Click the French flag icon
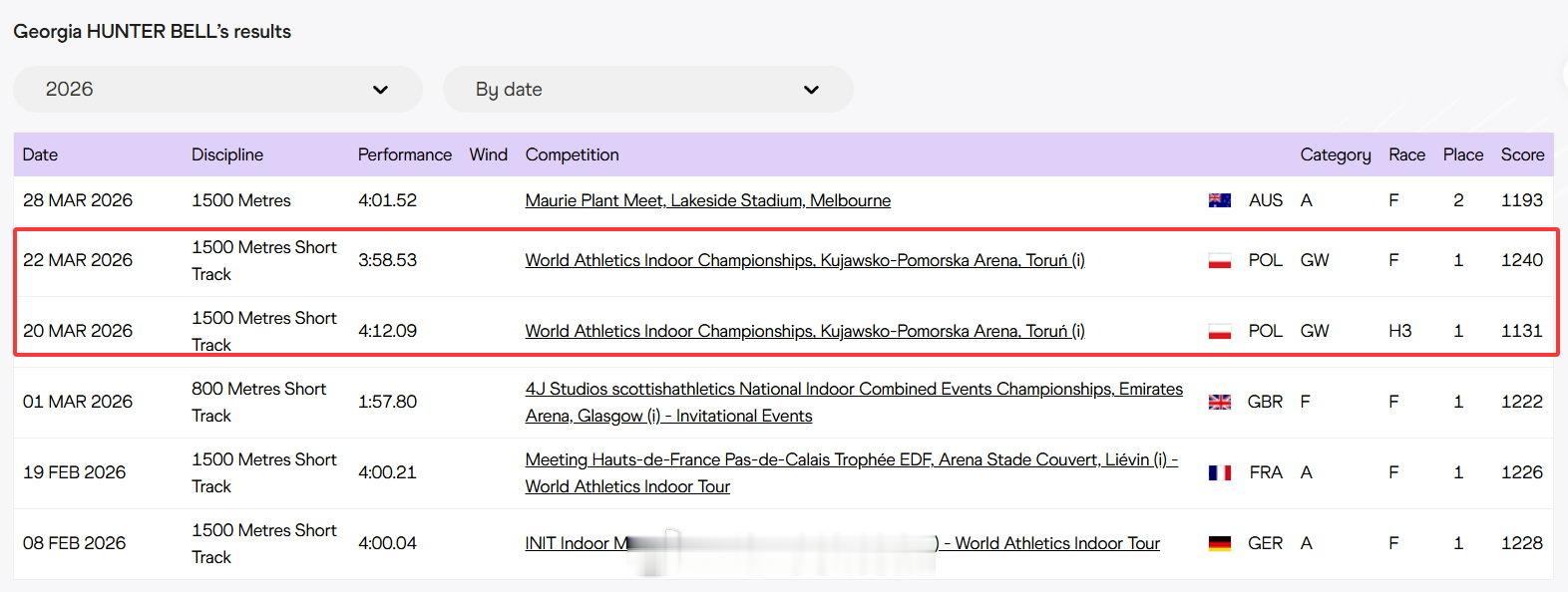Image resolution: width=1568 pixels, height=592 pixels. [x=1219, y=472]
